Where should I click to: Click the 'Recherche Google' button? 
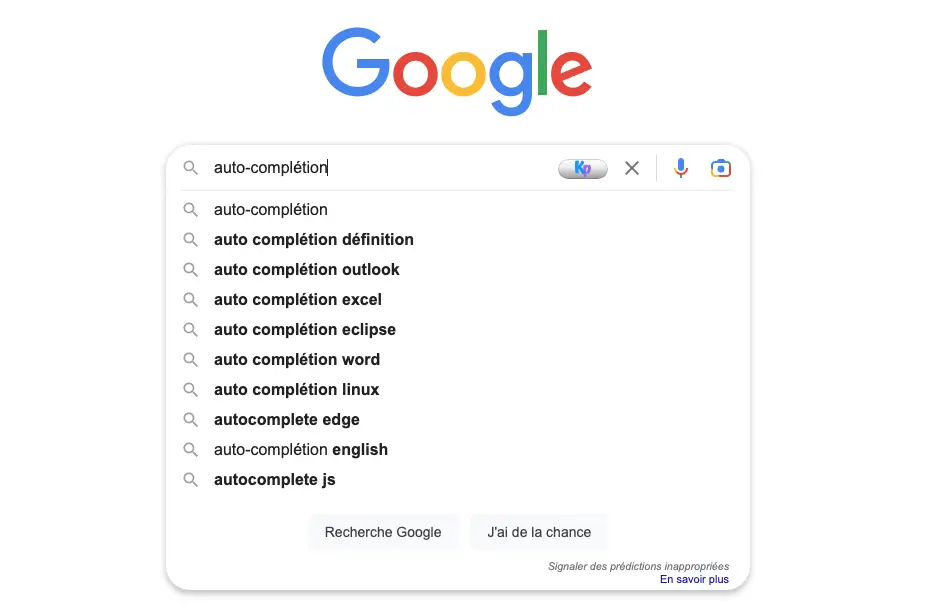point(383,532)
